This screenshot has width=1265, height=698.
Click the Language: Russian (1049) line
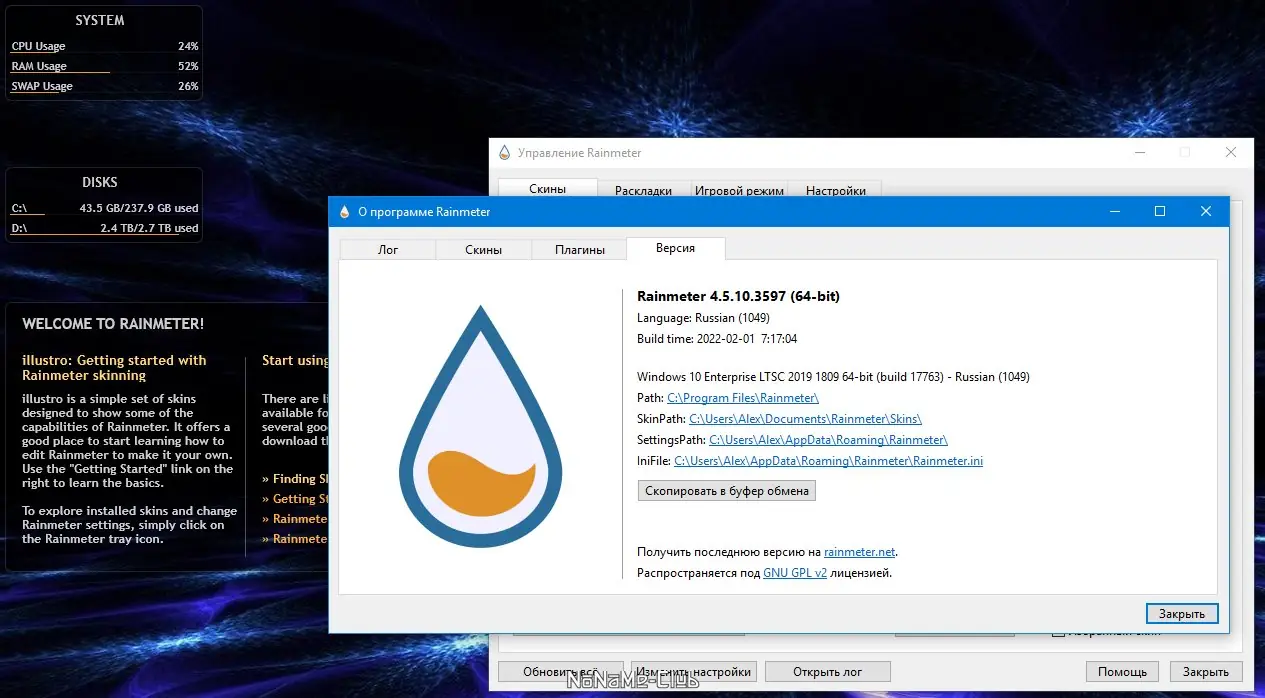tap(703, 318)
